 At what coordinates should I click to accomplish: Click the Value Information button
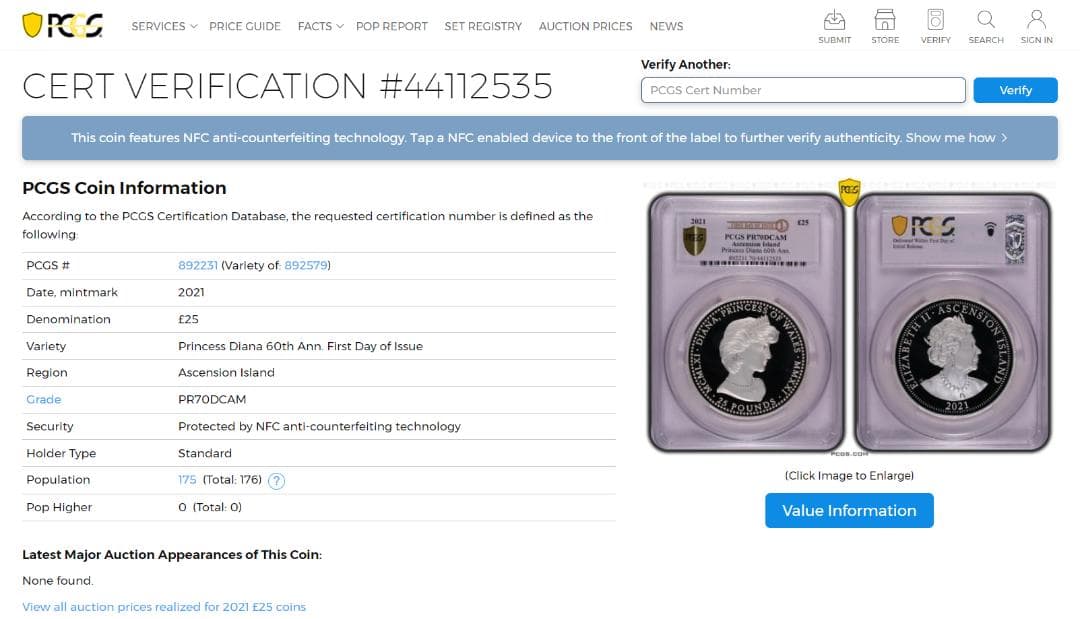[849, 510]
